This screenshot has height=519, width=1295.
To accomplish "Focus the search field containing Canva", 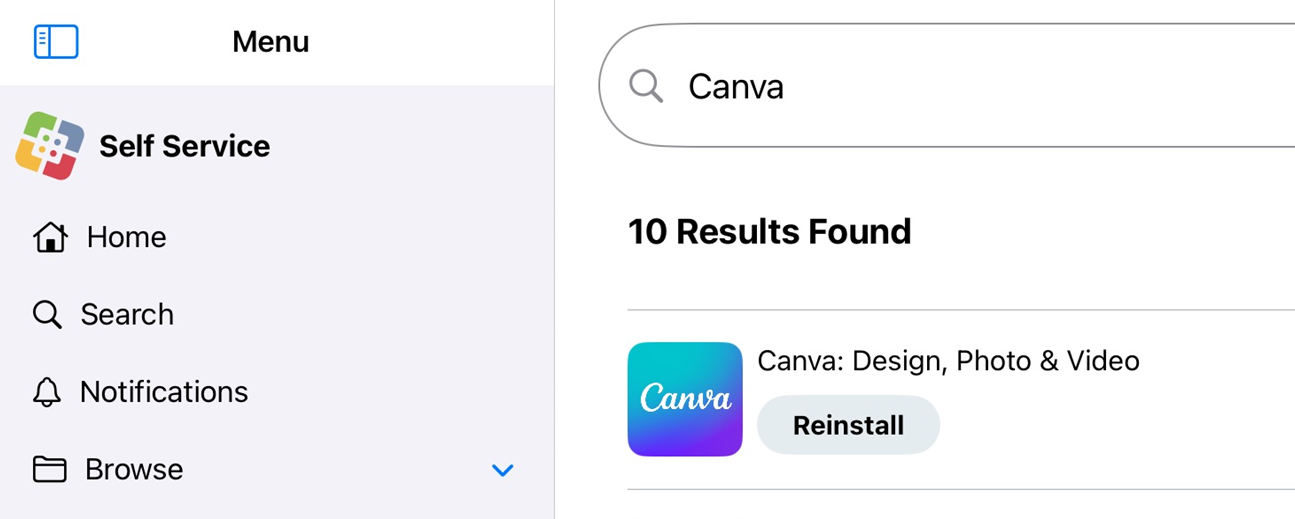I will 946,86.
